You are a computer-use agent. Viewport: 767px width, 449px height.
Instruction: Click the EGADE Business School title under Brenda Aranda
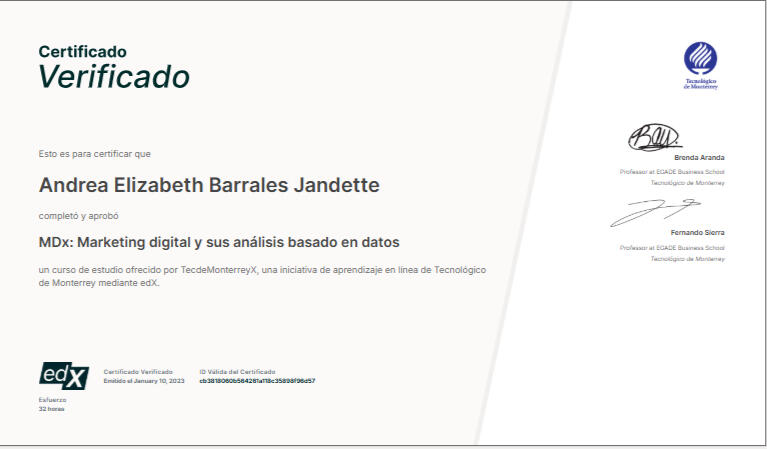coord(672,172)
